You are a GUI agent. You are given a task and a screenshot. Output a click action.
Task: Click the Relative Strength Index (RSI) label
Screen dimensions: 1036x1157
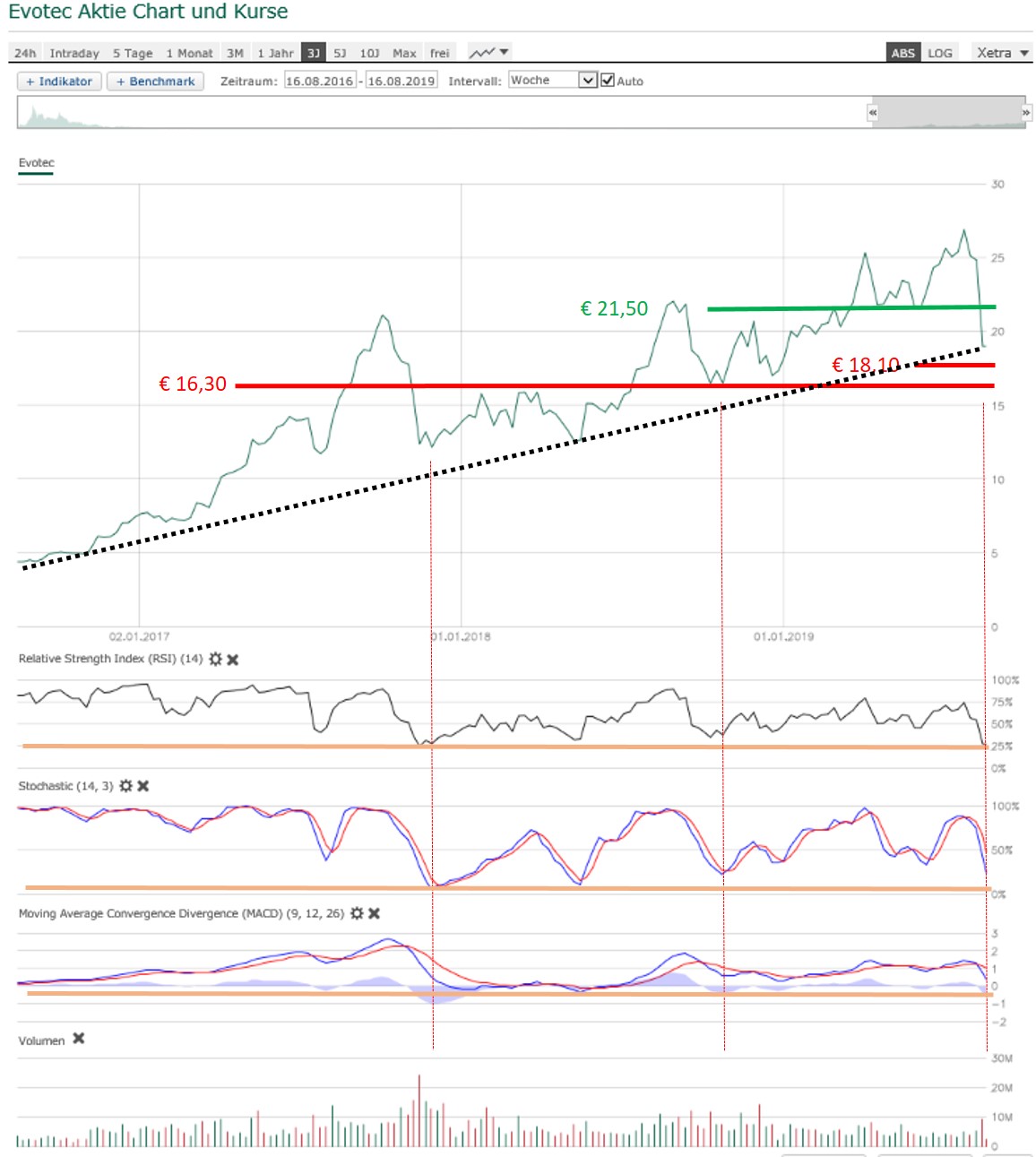pyautogui.click(x=110, y=659)
